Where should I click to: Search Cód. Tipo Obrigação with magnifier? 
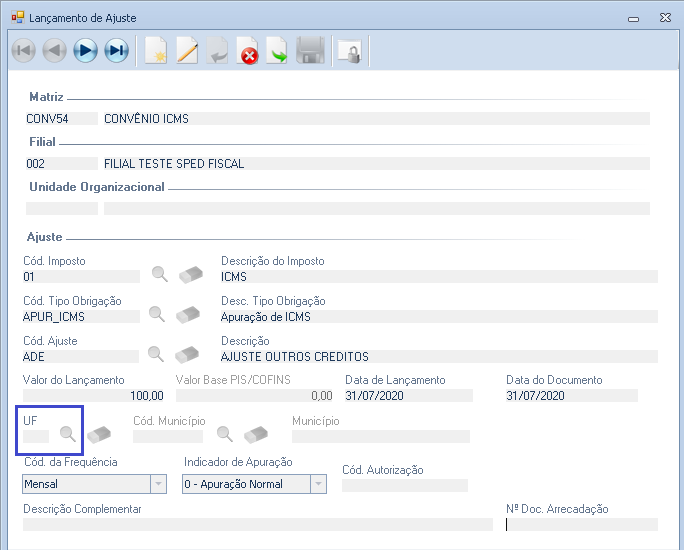(x=157, y=314)
